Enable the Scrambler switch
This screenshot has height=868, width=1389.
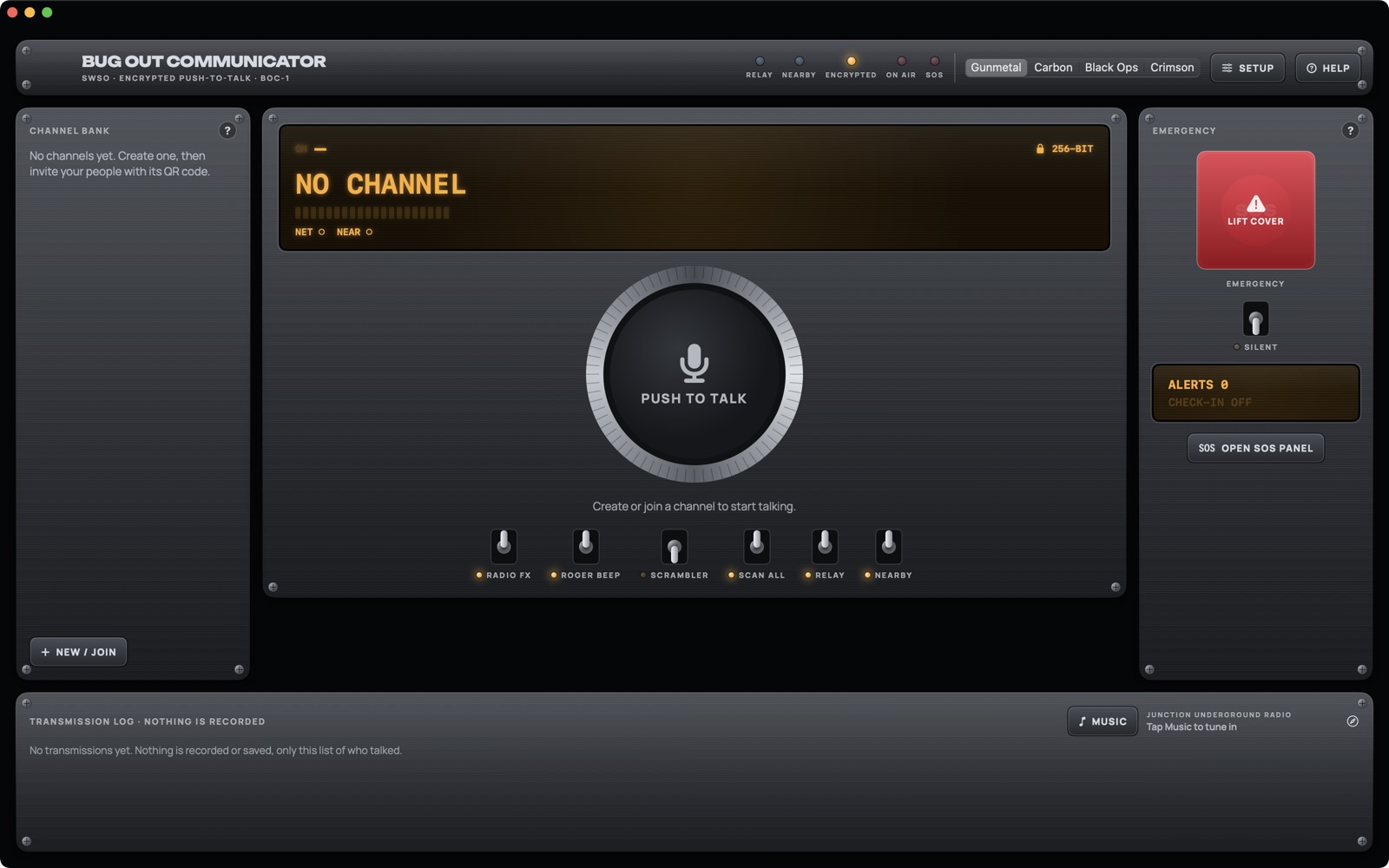click(675, 546)
